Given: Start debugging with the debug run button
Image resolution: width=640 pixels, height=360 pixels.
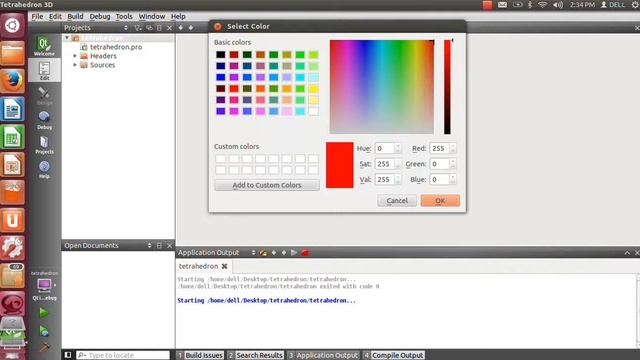Looking at the screenshot, I should click(x=44, y=331).
